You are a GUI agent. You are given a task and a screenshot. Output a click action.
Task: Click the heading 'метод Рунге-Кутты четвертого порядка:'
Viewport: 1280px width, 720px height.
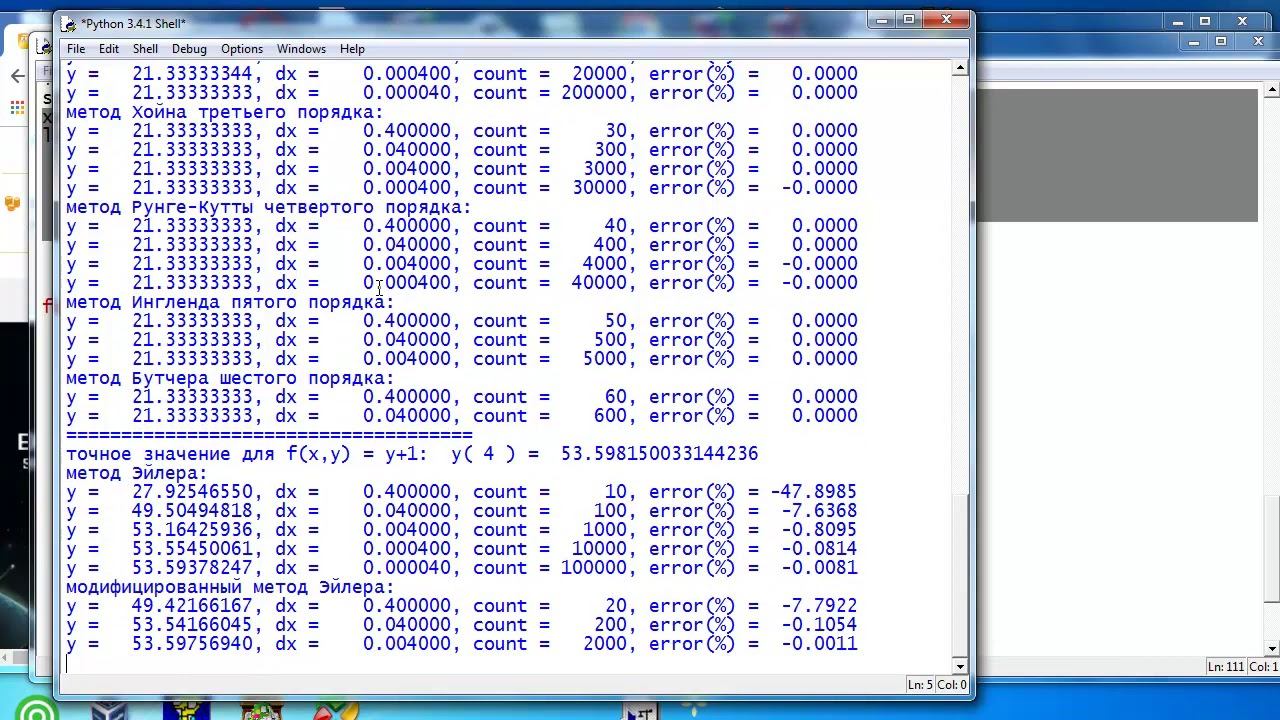[268, 207]
